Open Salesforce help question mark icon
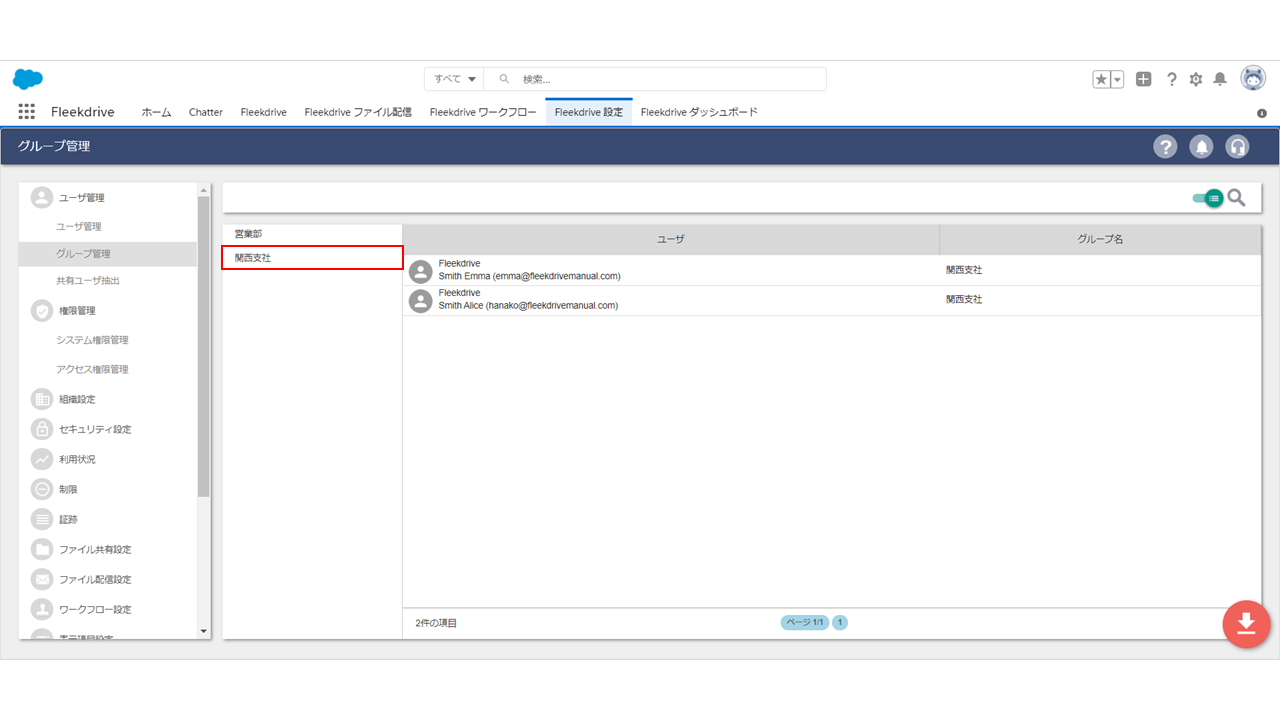This screenshot has width=1280, height=720. 1172,79
